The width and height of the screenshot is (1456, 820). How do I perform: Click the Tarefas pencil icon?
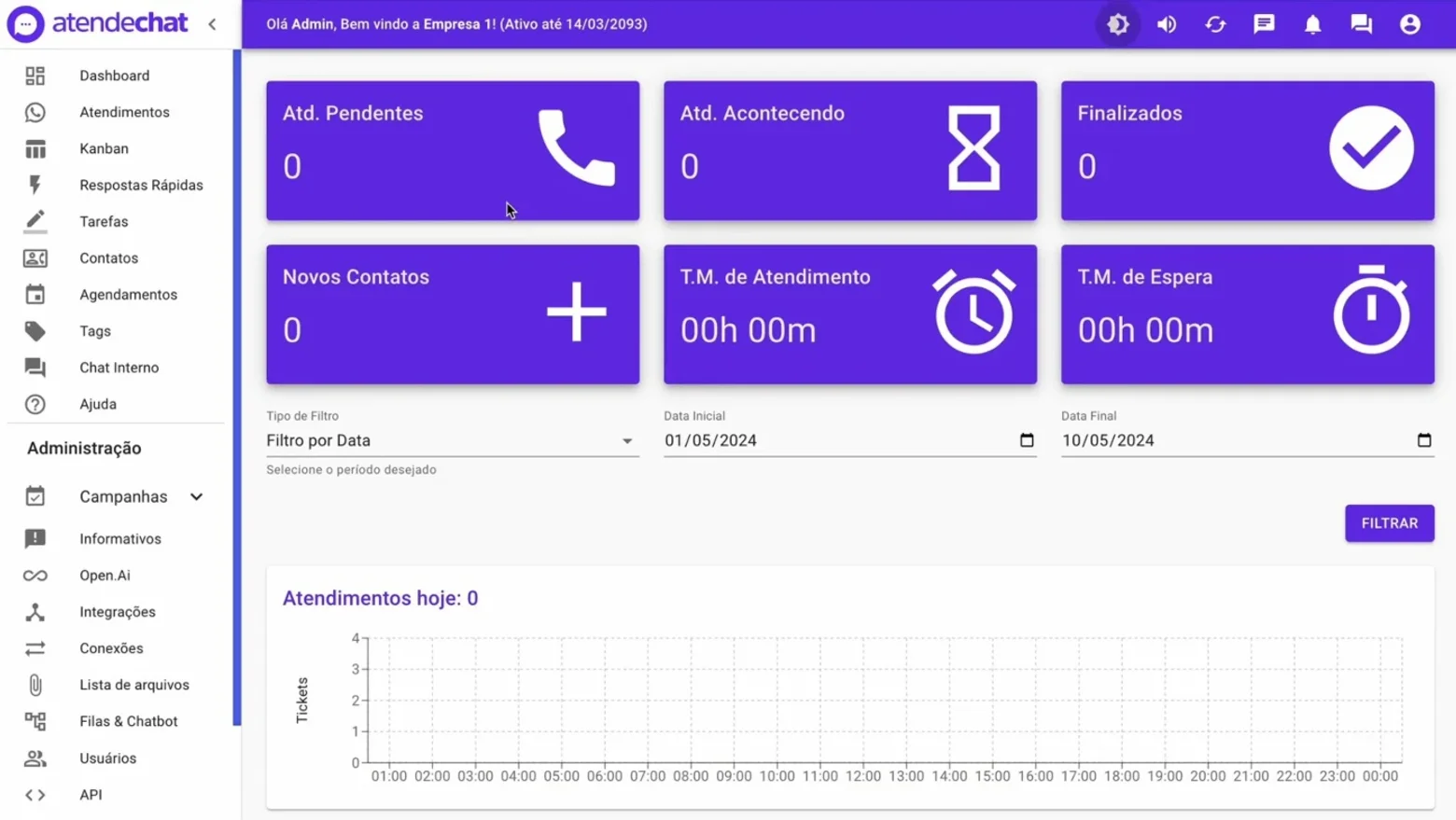35,221
